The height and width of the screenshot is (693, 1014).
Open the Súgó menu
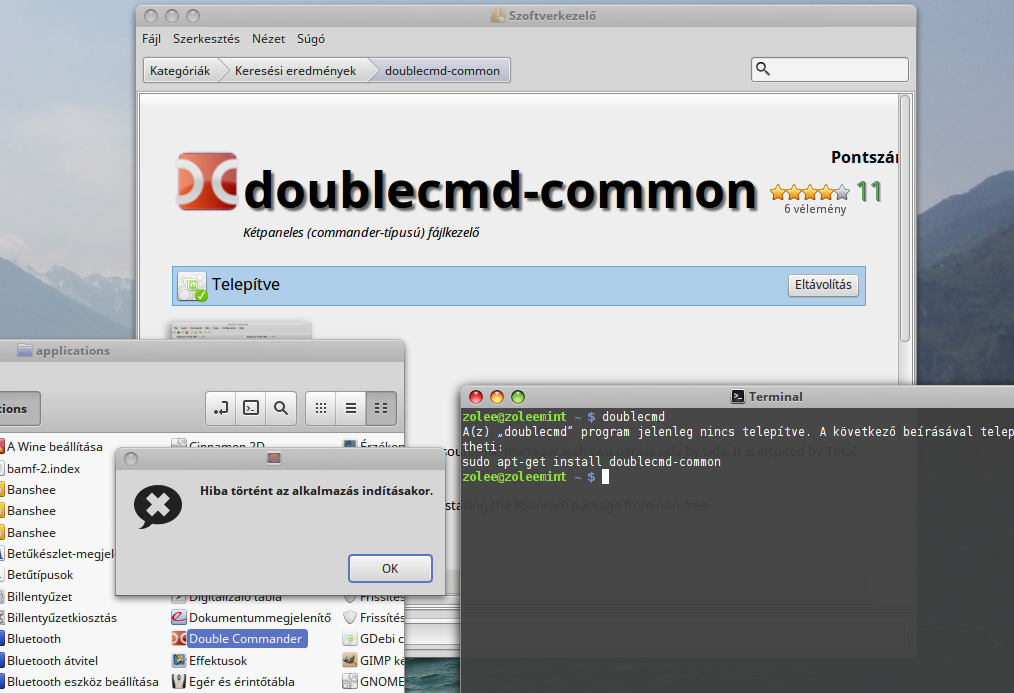(311, 39)
